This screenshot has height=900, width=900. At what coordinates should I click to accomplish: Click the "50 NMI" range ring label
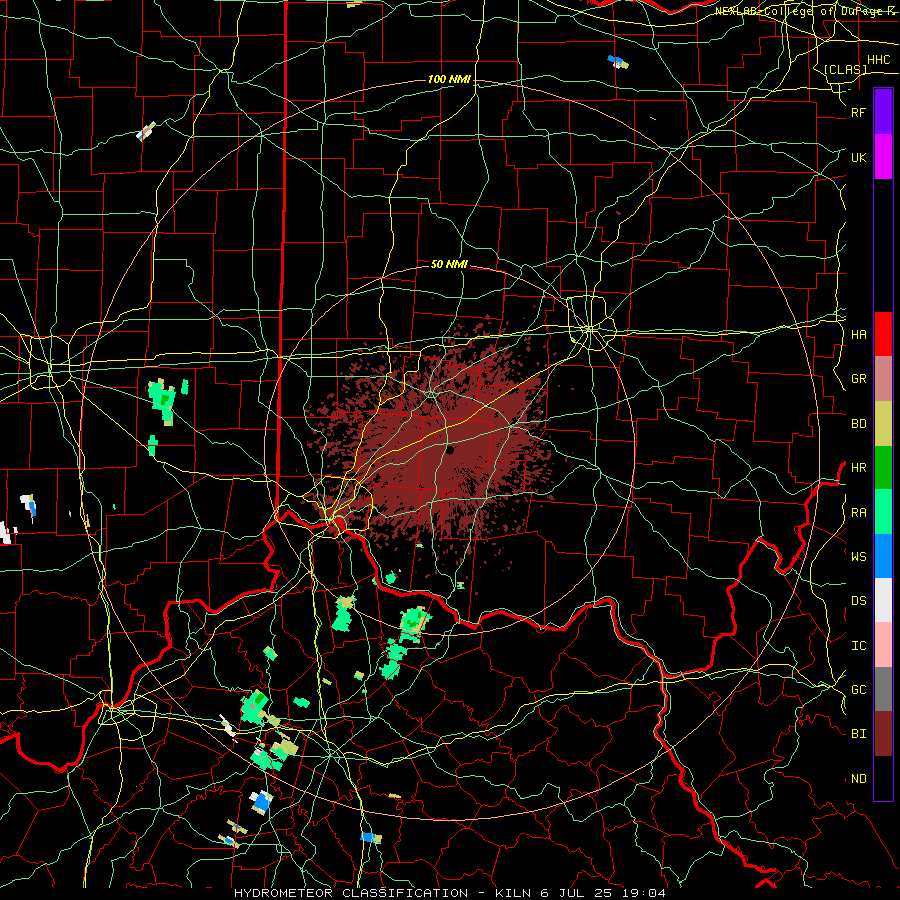(449, 264)
